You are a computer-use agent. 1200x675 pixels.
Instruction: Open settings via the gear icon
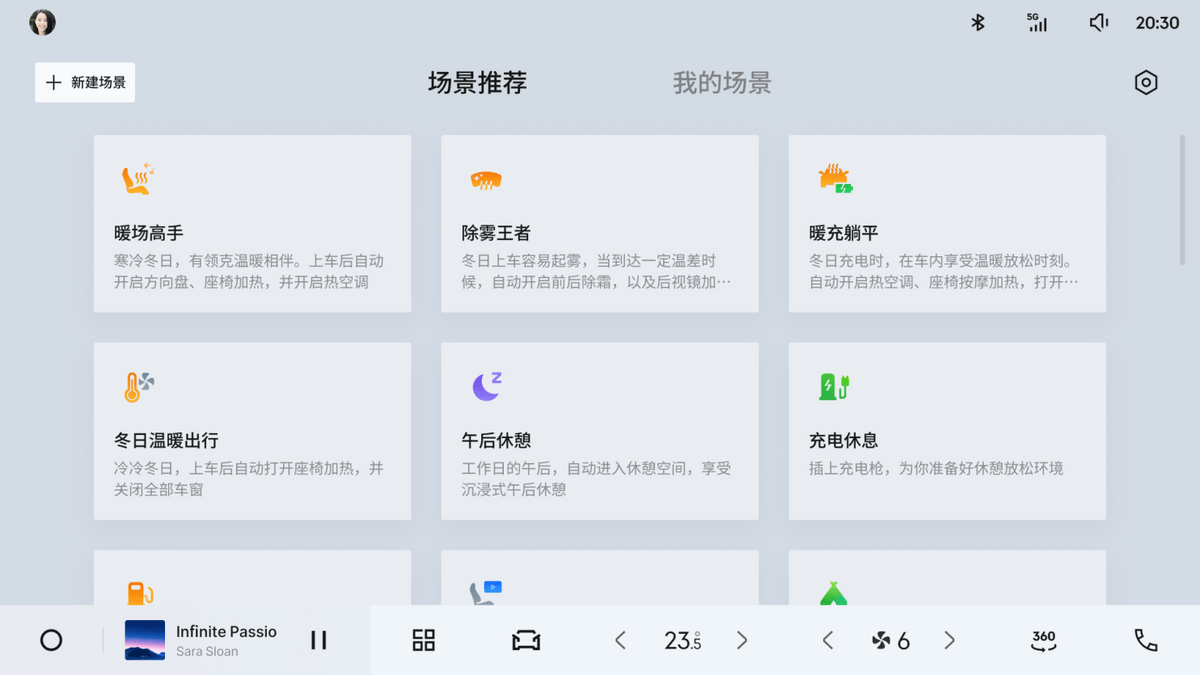1146,82
